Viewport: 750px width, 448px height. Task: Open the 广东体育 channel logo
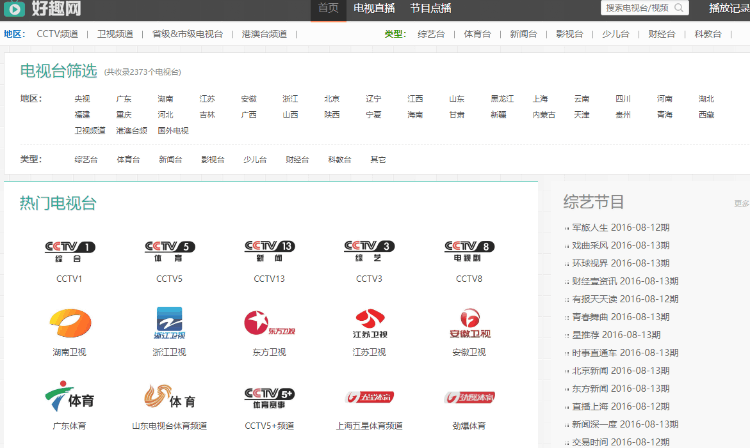tap(70, 397)
